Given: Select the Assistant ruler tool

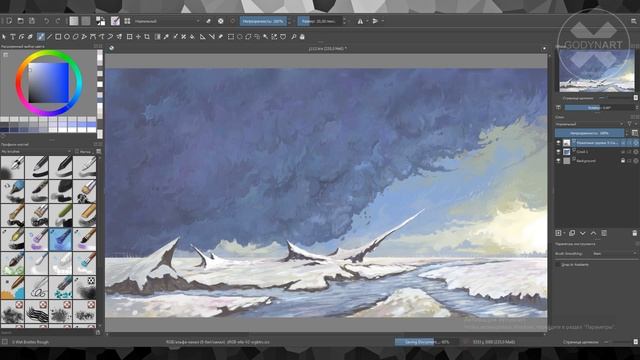Looking at the screenshot, I should click(202, 37).
